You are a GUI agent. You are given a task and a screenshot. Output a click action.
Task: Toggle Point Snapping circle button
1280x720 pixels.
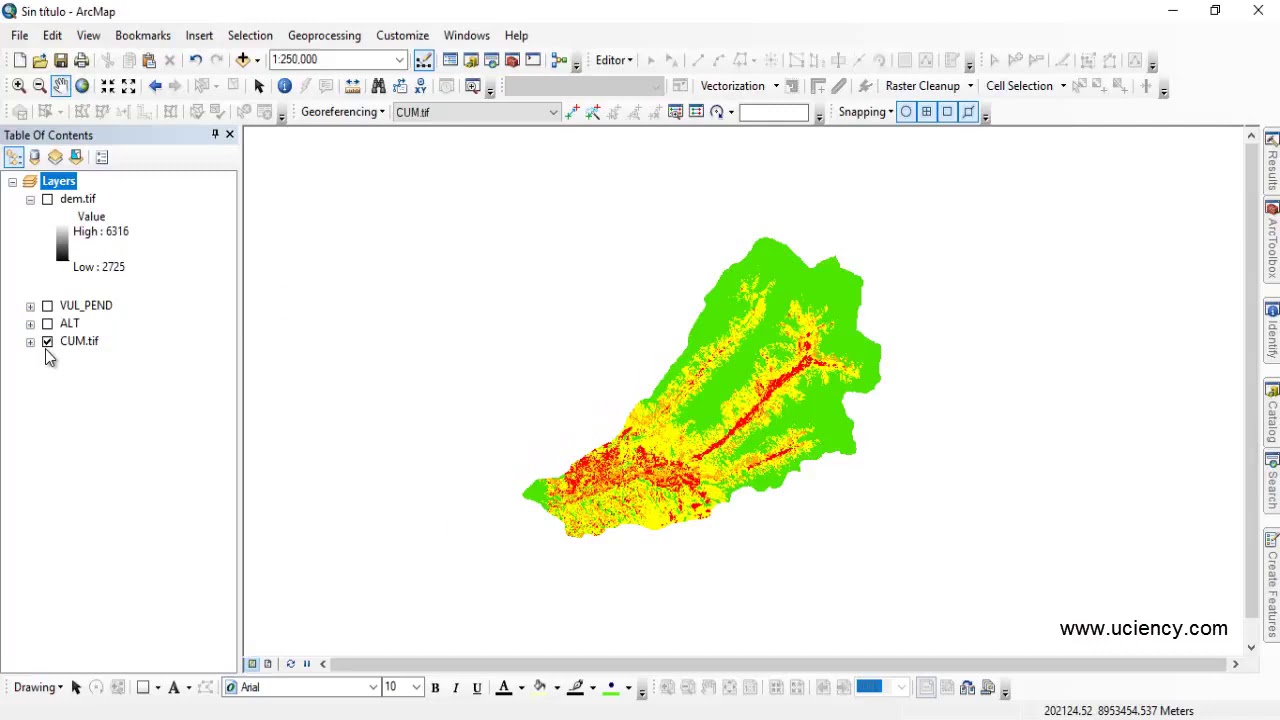(x=905, y=112)
